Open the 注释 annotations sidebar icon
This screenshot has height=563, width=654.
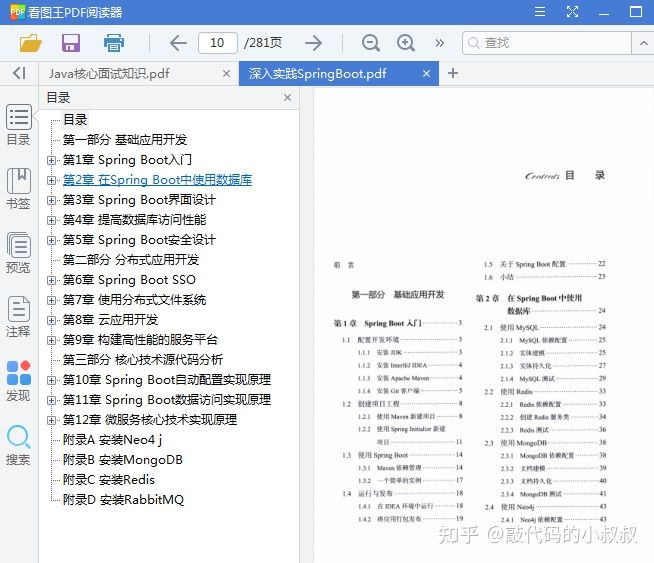pyautogui.click(x=18, y=317)
